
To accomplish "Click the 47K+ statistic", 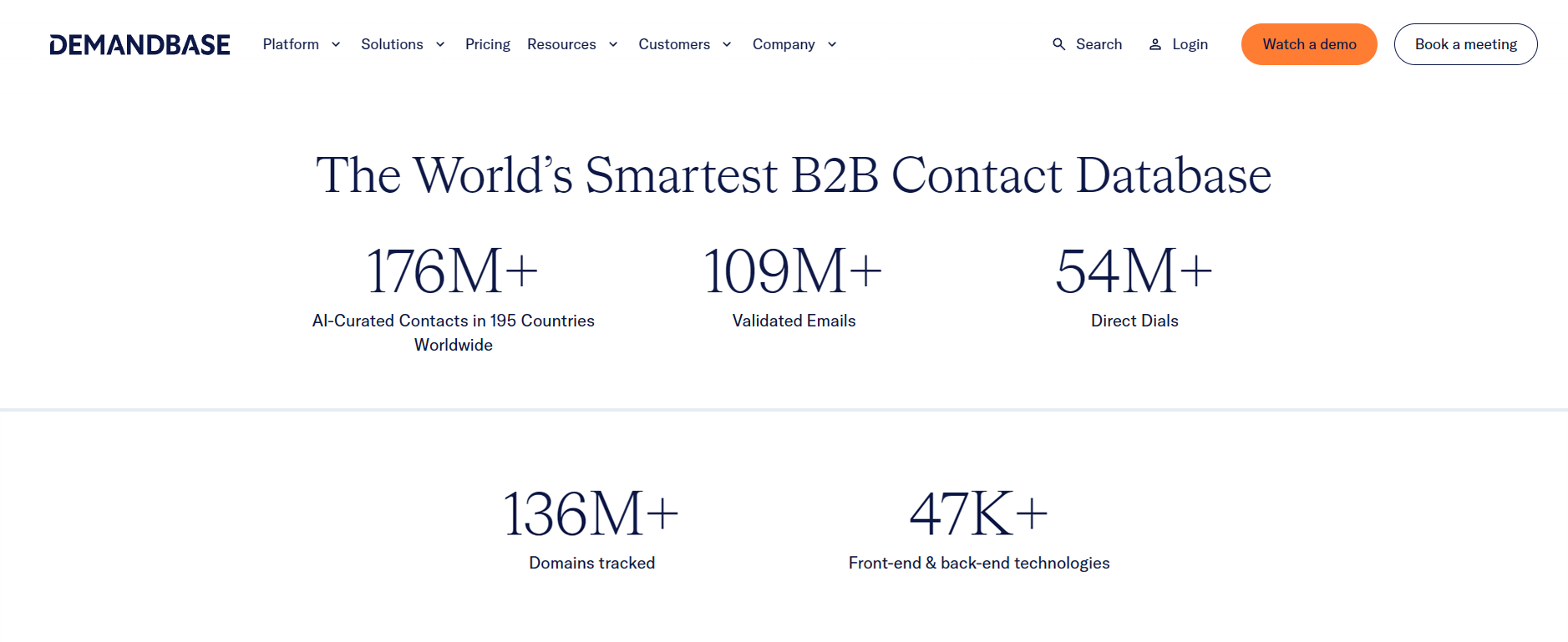I will pyautogui.click(x=979, y=513).
